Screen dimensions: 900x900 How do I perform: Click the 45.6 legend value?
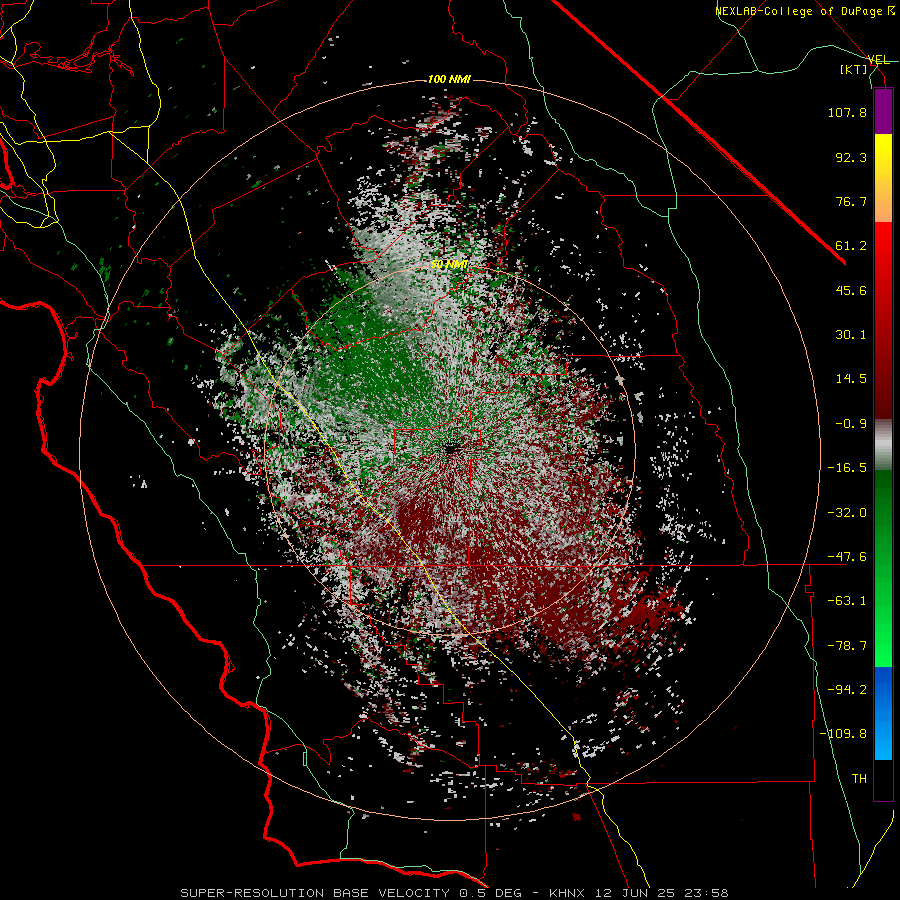click(x=851, y=290)
